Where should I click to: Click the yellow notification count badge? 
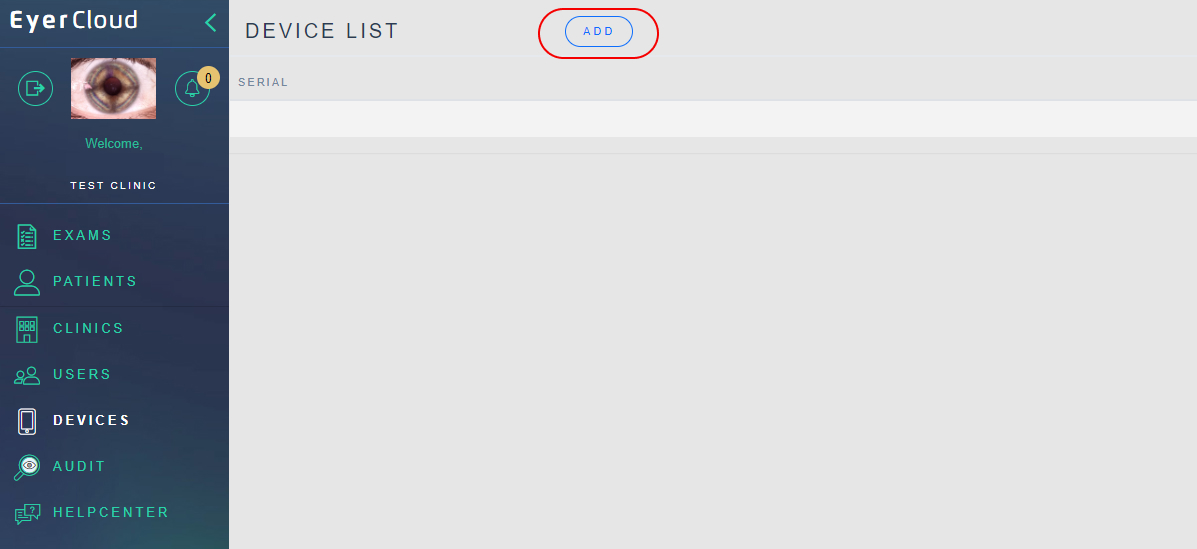[x=208, y=78]
